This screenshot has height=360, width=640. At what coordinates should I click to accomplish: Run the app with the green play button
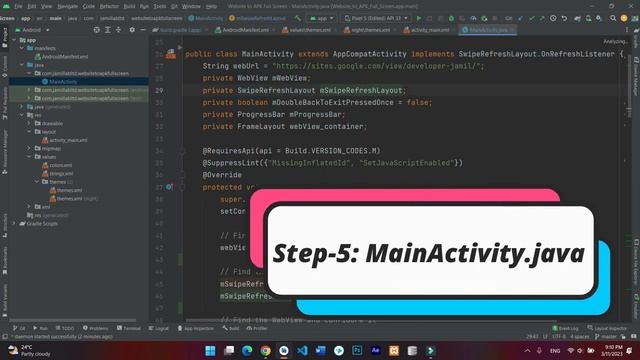418,18
